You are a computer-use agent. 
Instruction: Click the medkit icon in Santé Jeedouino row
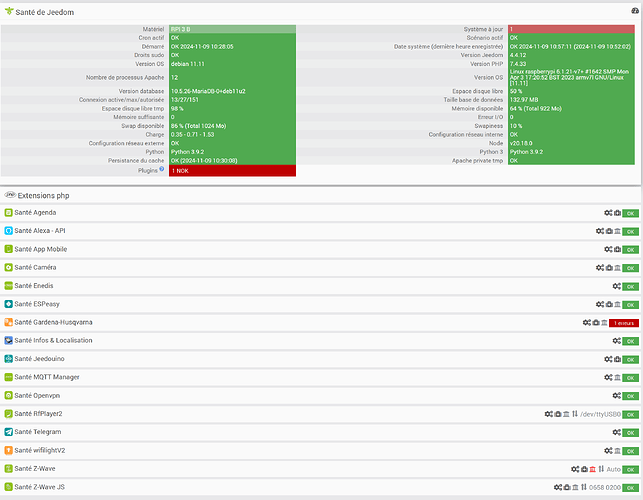[617, 359]
